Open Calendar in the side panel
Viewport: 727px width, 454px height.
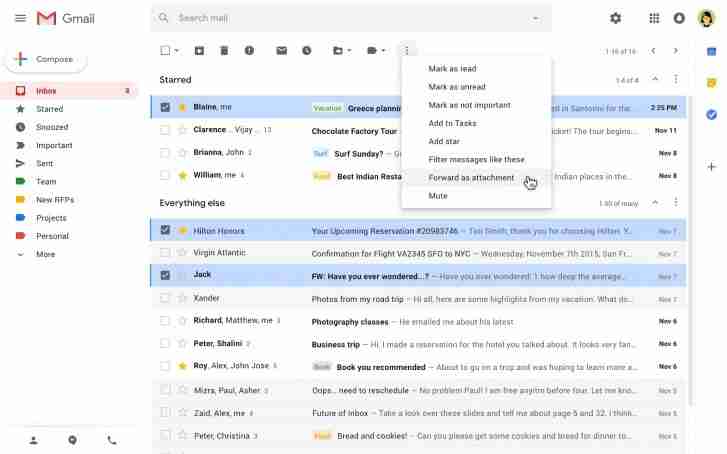[x=711, y=51]
